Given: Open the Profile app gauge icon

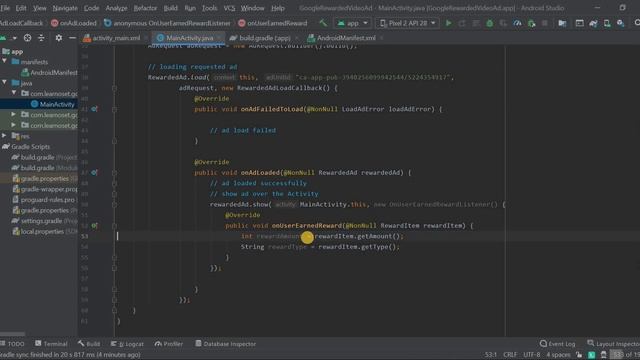Looking at the screenshot, I should click(517, 23).
